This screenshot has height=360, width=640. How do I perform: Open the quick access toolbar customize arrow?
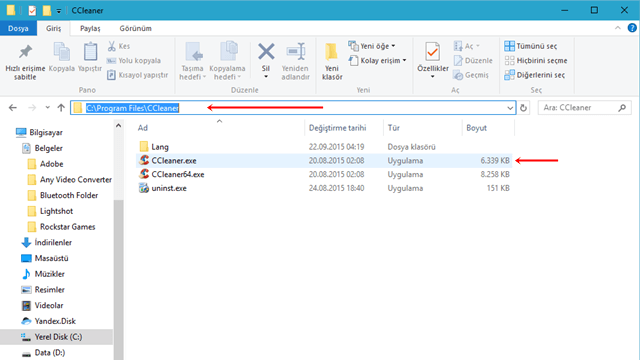tap(59, 11)
